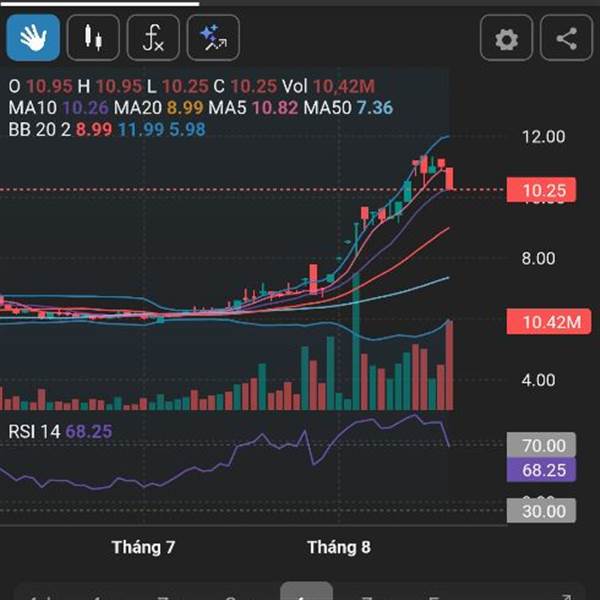This screenshot has height=600, width=600.
Task: Open the fx indicators menu
Action: coord(153,38)
